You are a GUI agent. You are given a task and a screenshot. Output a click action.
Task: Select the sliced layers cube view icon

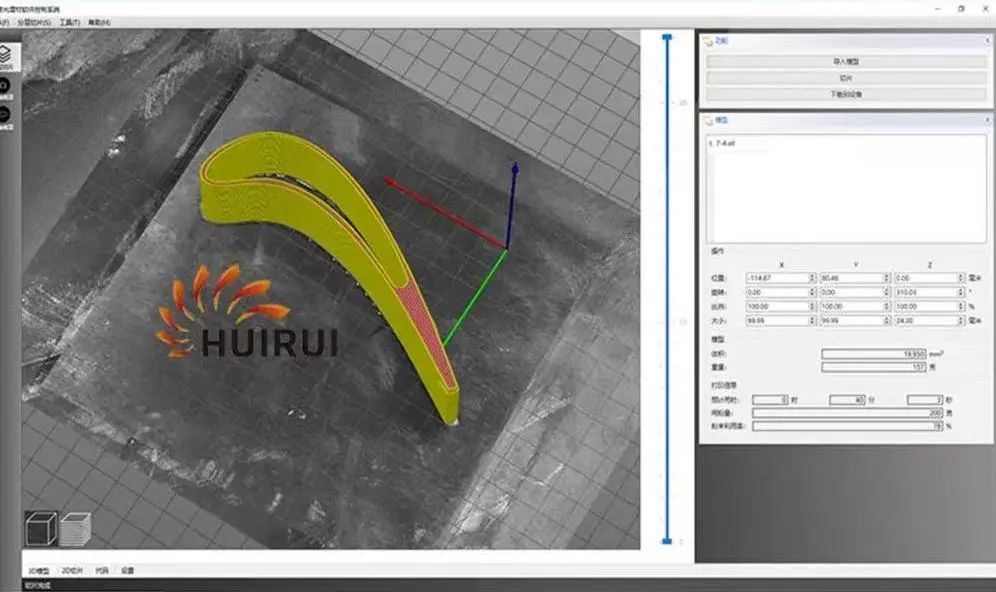tap(75, 528)
